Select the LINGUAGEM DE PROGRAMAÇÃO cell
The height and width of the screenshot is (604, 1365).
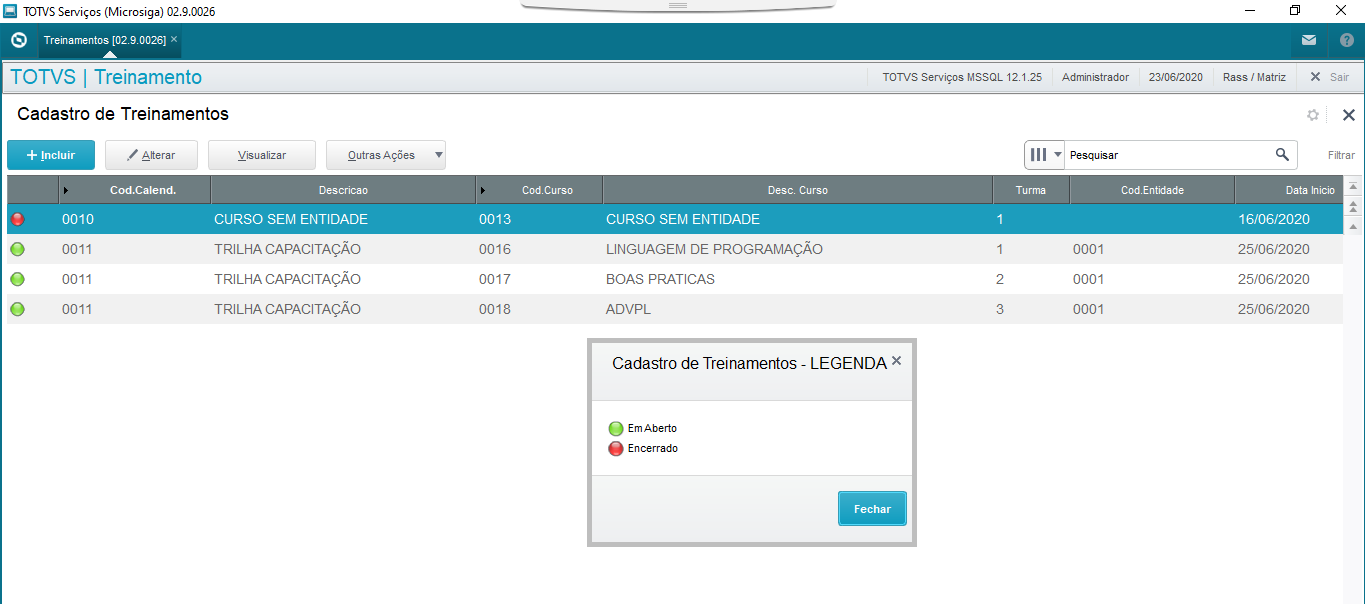click(x=797, y=249)
